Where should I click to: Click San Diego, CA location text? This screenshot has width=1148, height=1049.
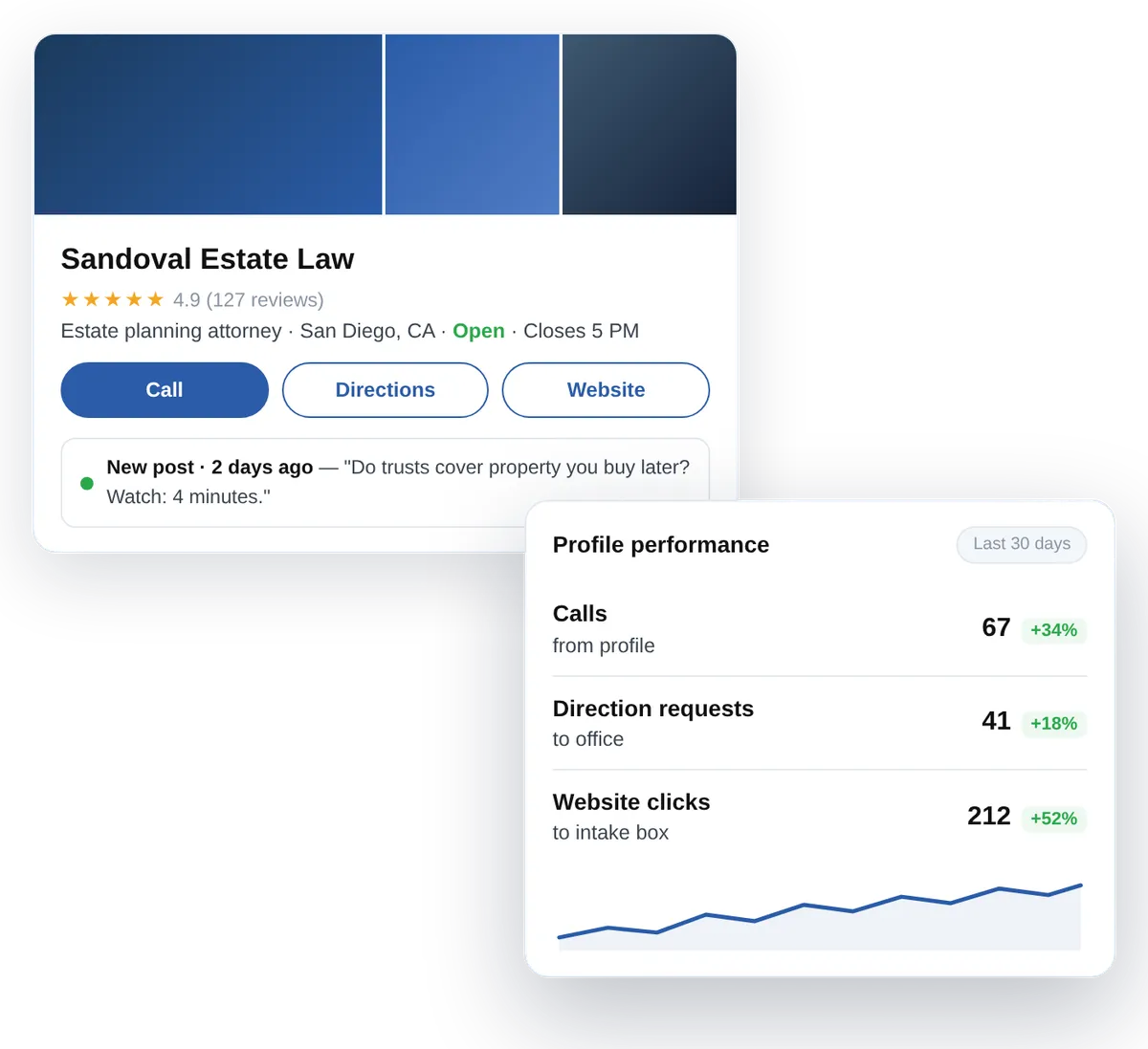[x=367, y=331]
